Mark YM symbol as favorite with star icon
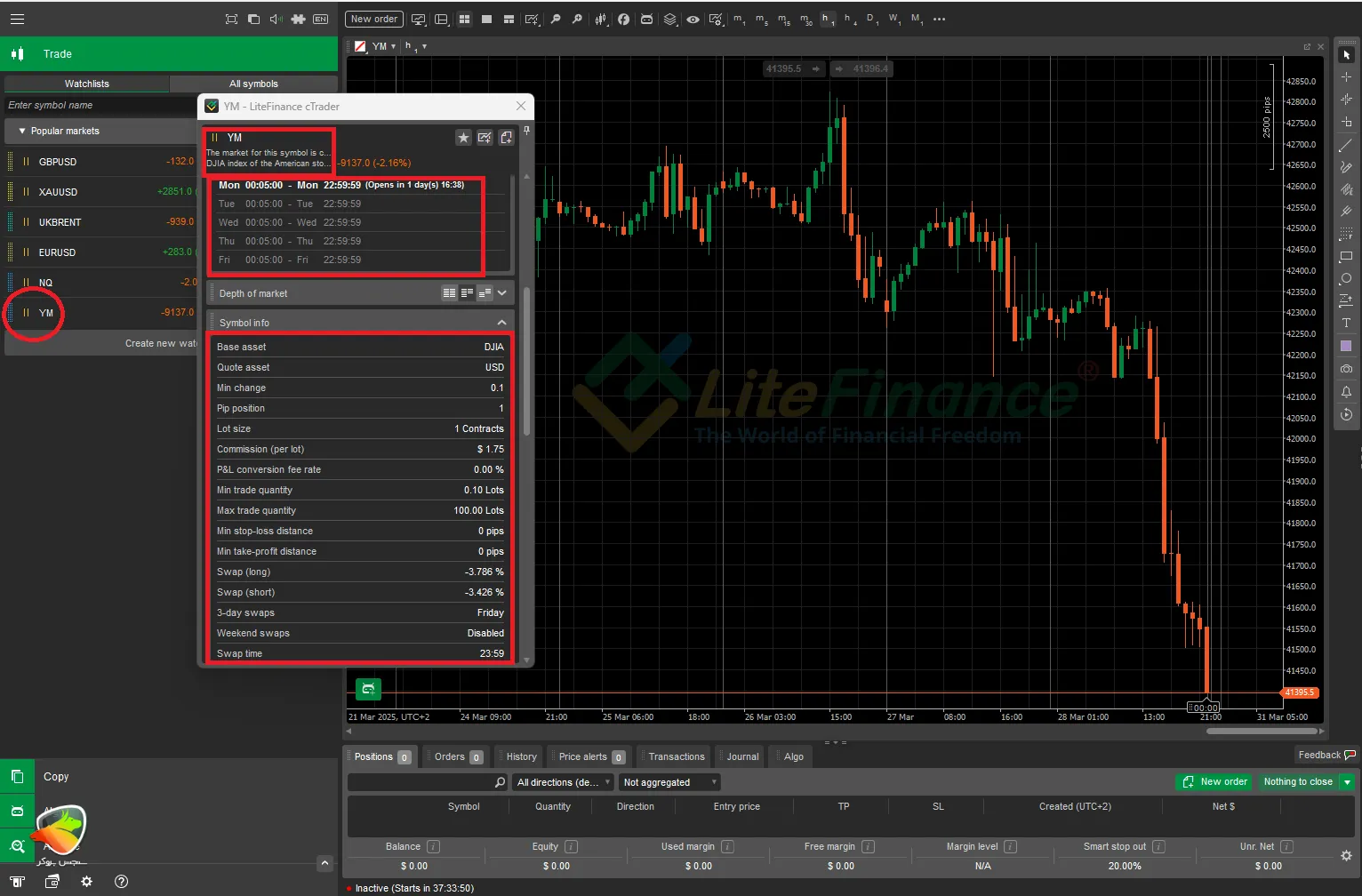The image size is (1362, 896). [463, 138]
